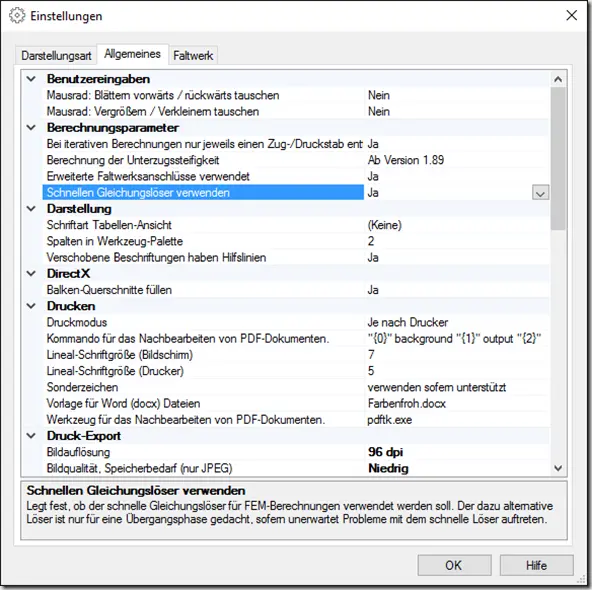Collapse the Benutzereingaben section

pos(31,79)
